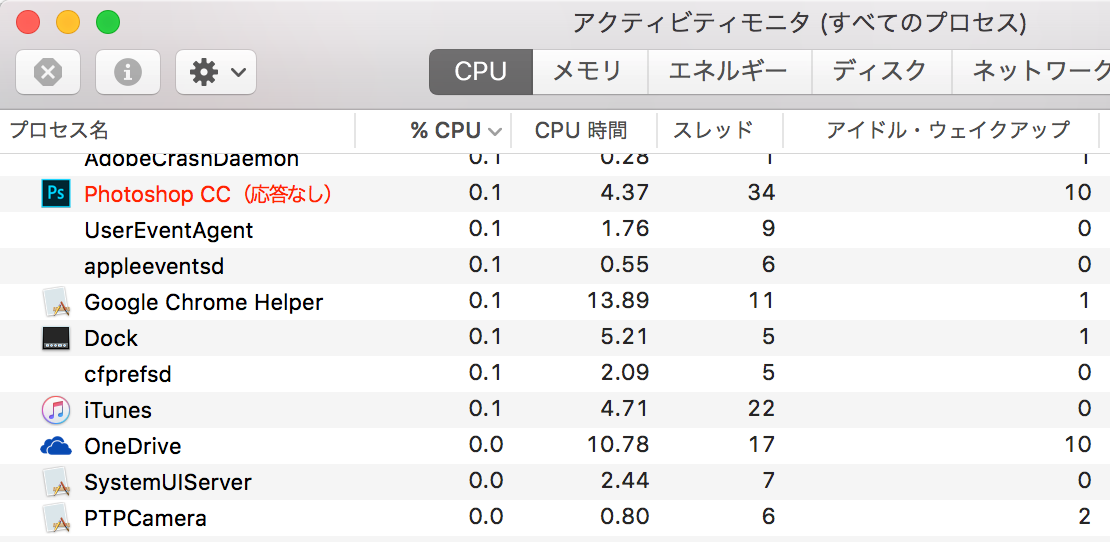The image size is (1110, 542).
Task: Click the green full-screen window button
Action: click(x=108, y=23)
